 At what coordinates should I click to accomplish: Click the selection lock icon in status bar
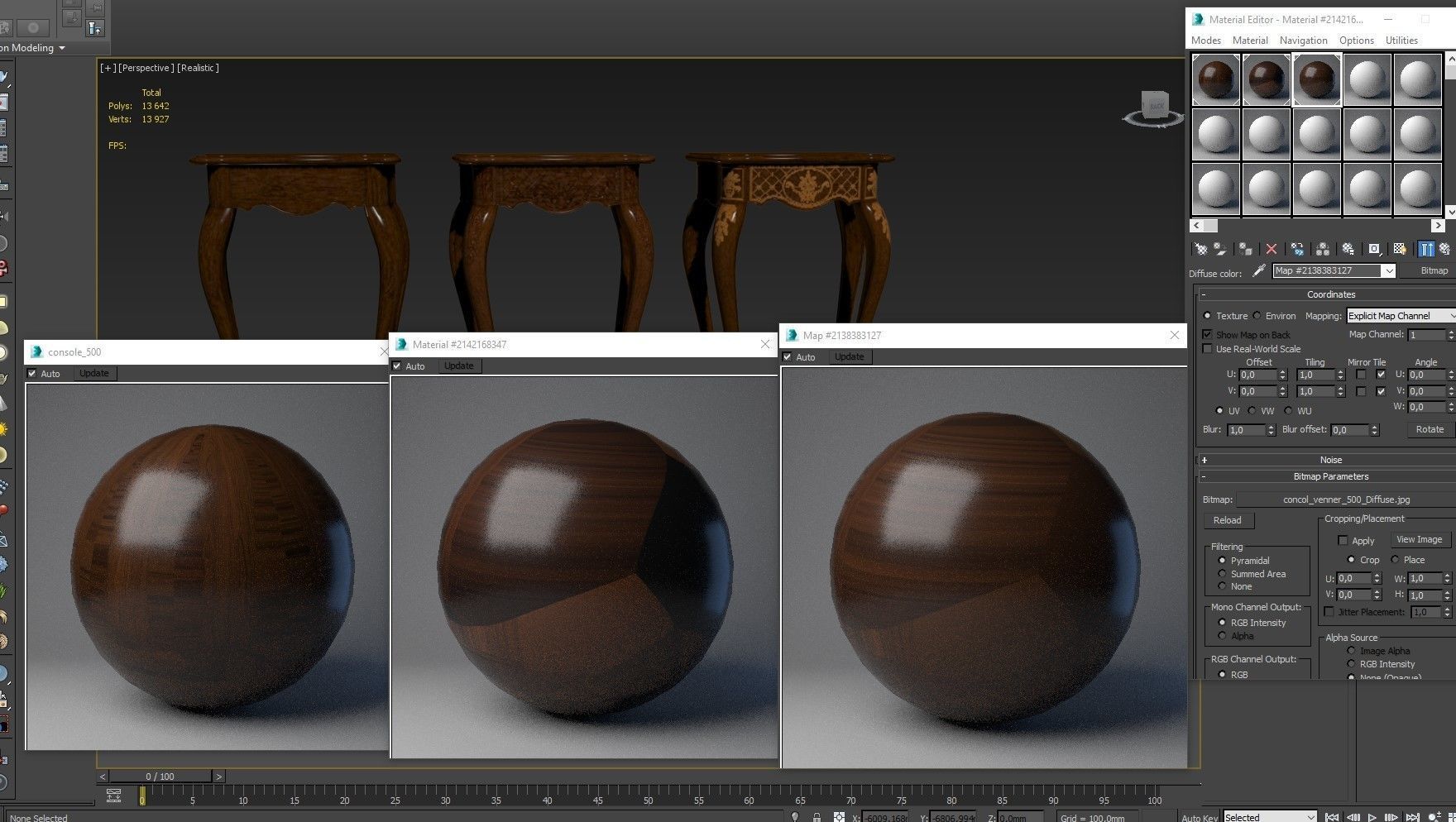(x=817, y=817)
